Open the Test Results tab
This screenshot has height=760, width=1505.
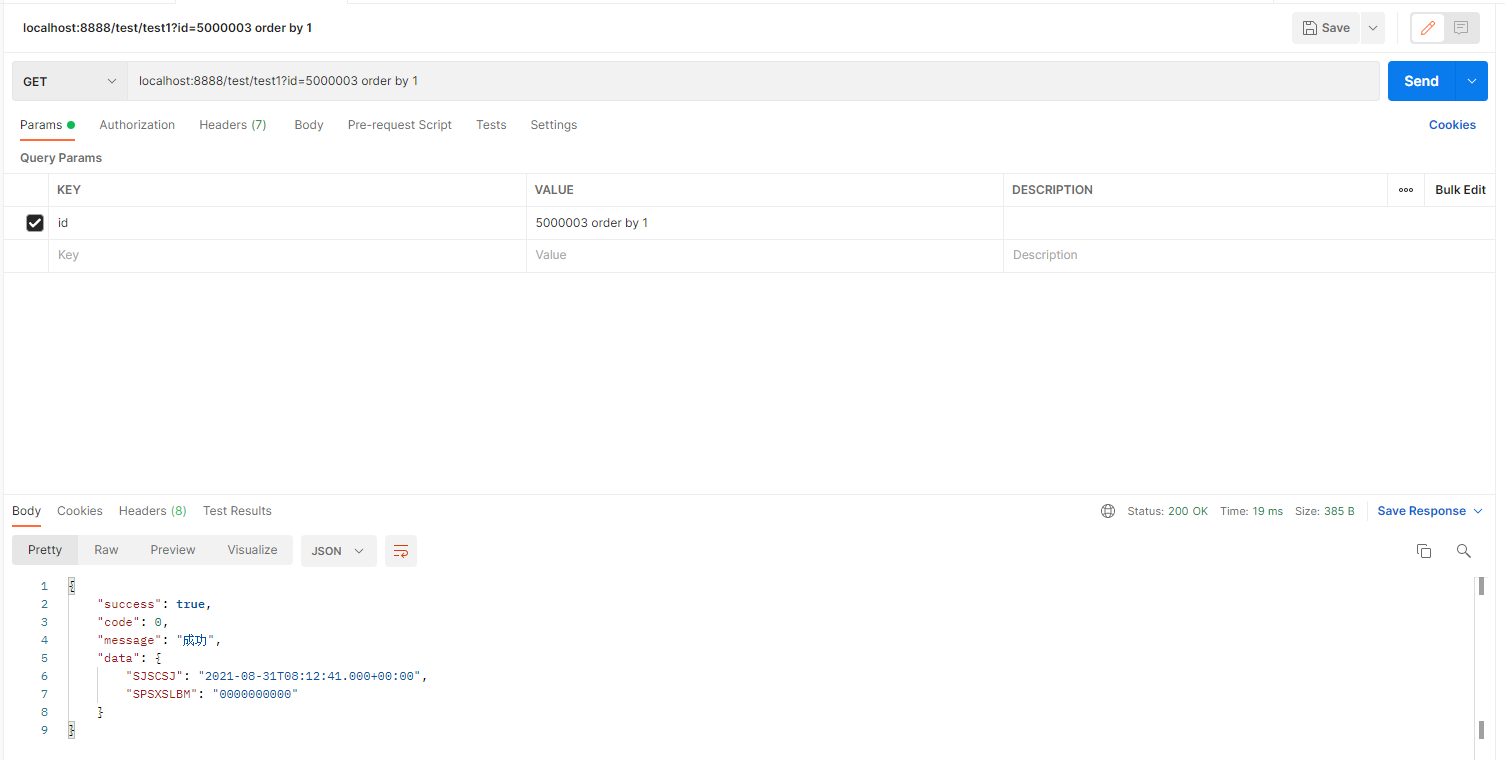coord(237,511)
